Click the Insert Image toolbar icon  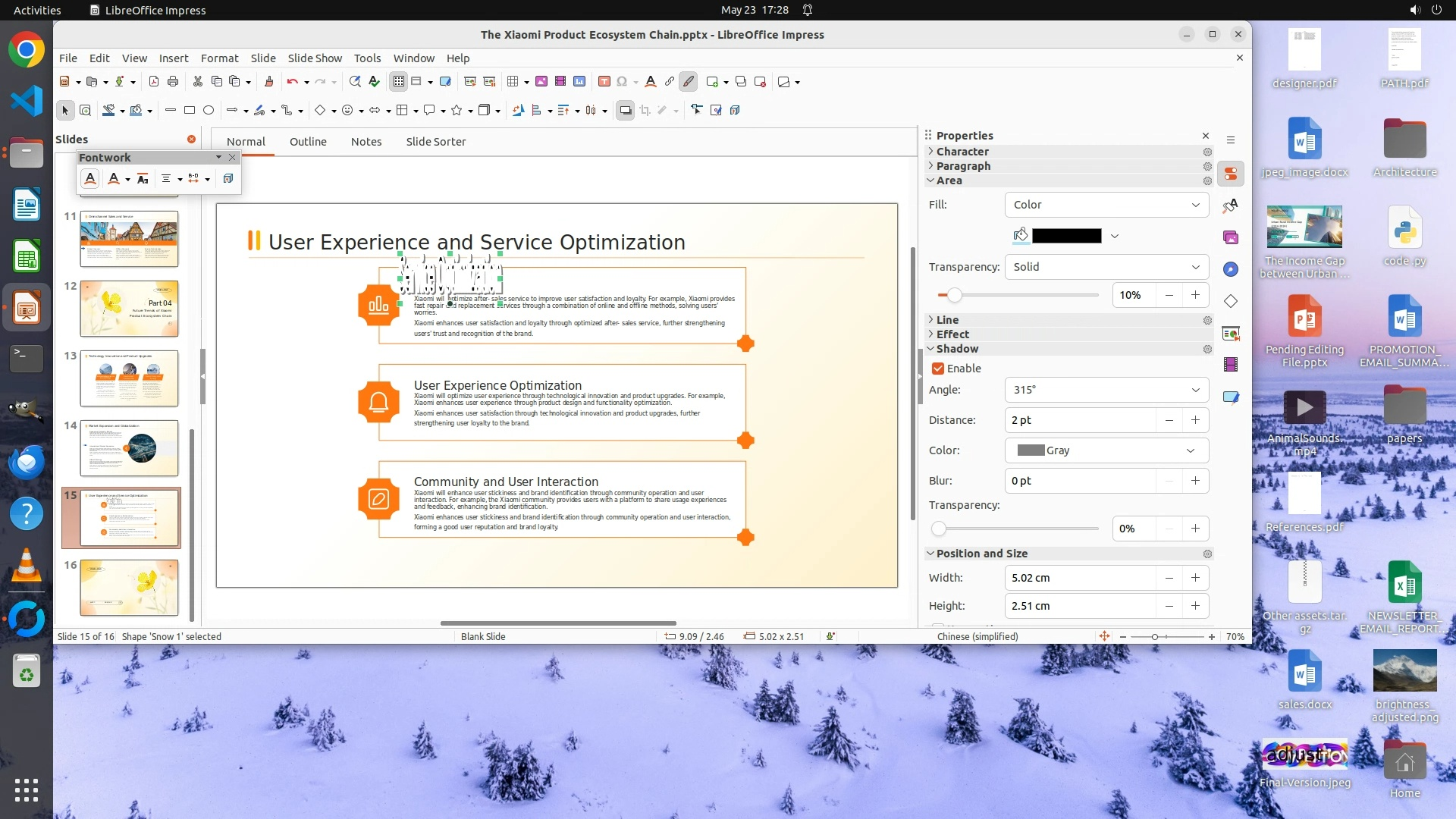coord(541,82)
